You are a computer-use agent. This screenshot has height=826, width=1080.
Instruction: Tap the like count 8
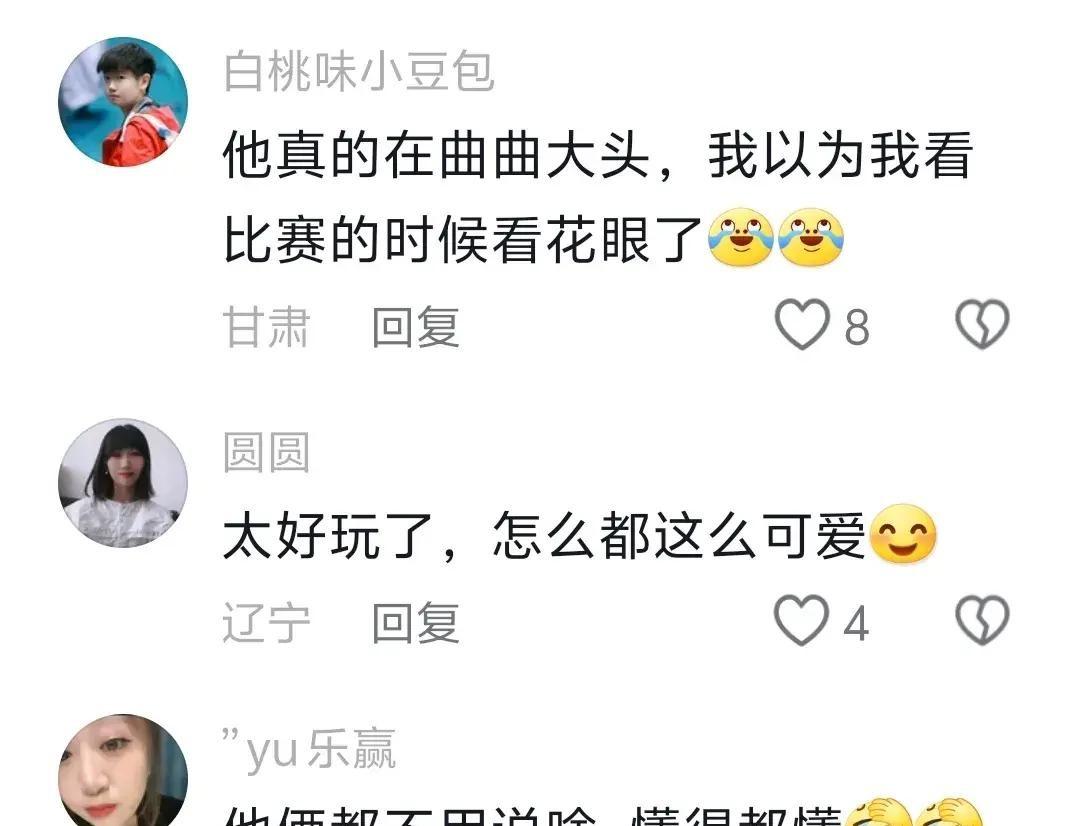click(x=857, y=328)
